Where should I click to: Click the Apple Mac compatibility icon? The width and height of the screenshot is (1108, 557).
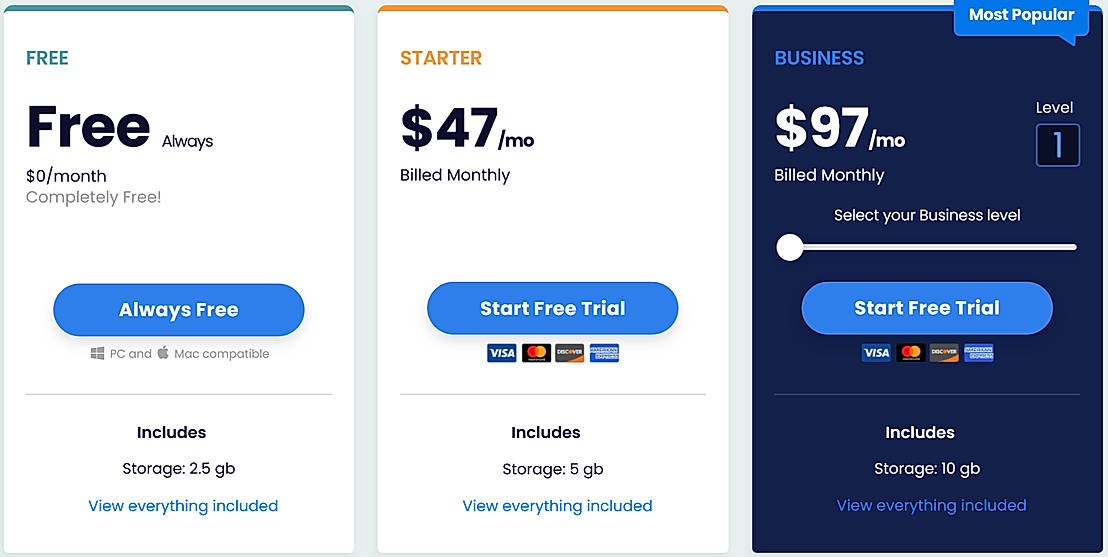point(163,352)
